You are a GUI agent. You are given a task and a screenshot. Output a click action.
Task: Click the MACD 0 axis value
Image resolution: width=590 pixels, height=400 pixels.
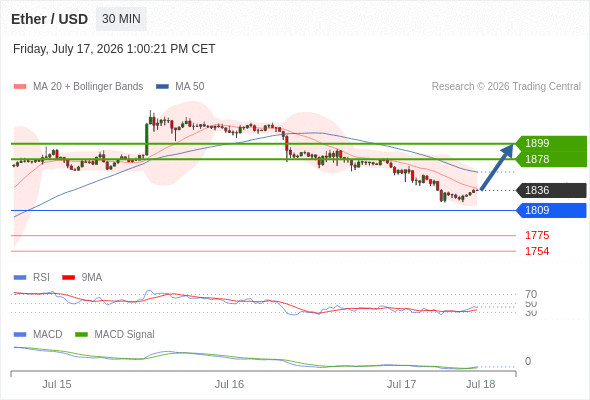click(528, 361)
